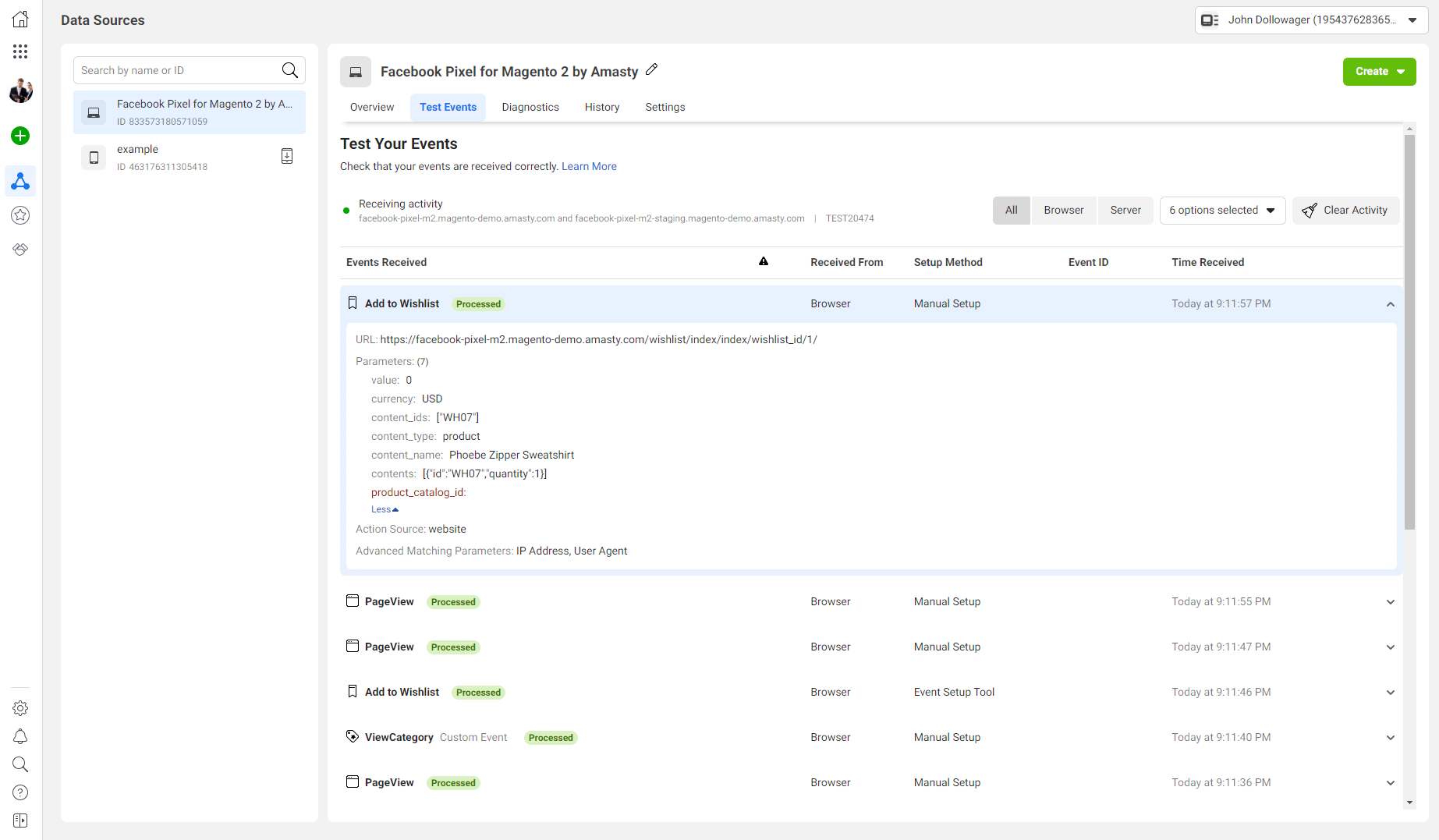The width and height of the screenshot is (1439, 840).
Task: Open the all tools grid menu
Action: coord(20,51)
